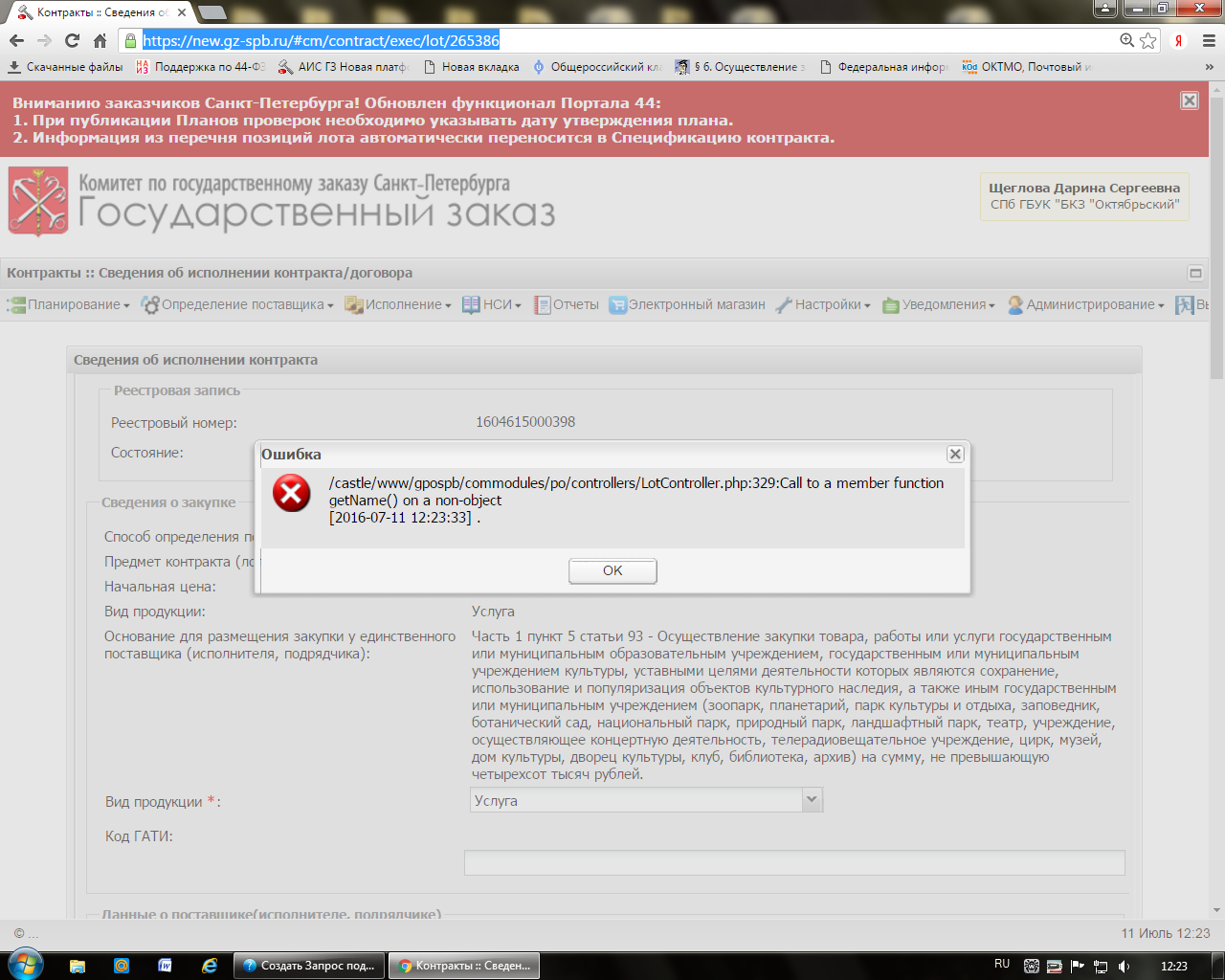Screen dimensions: 1225x980
Task: Open the Вид продукции dropdown arrow
Action: (x=813, y=799)
